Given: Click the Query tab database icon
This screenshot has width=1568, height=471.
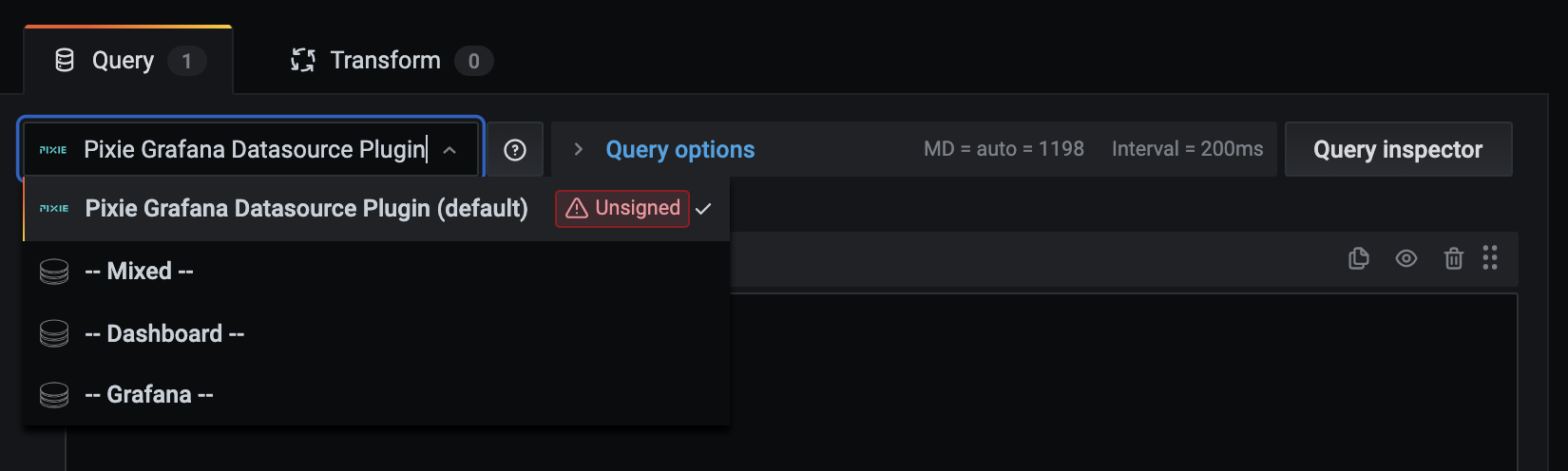Looking at the screenshot, I should [x=65, y=61].
